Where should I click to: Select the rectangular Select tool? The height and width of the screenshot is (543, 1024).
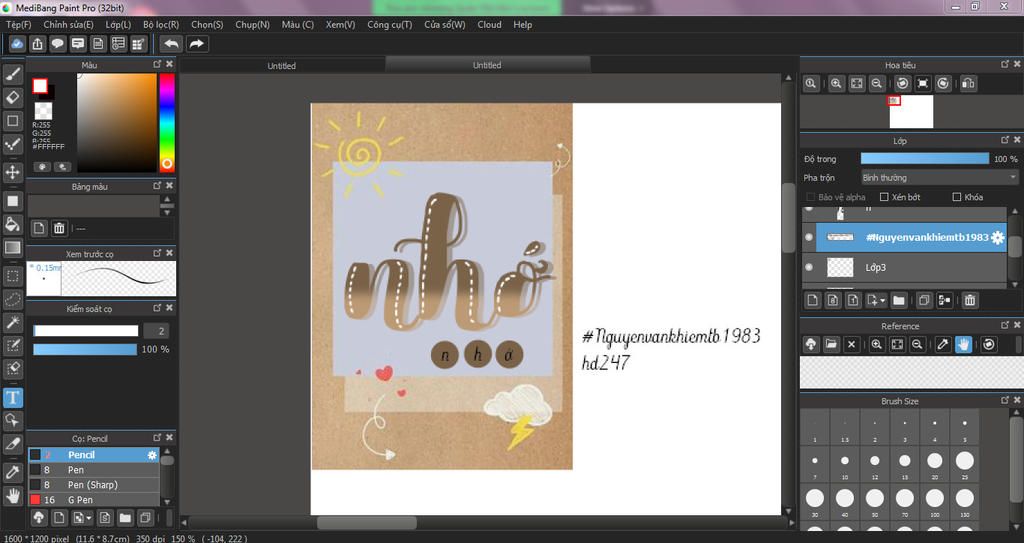click(x=12, y=276)
